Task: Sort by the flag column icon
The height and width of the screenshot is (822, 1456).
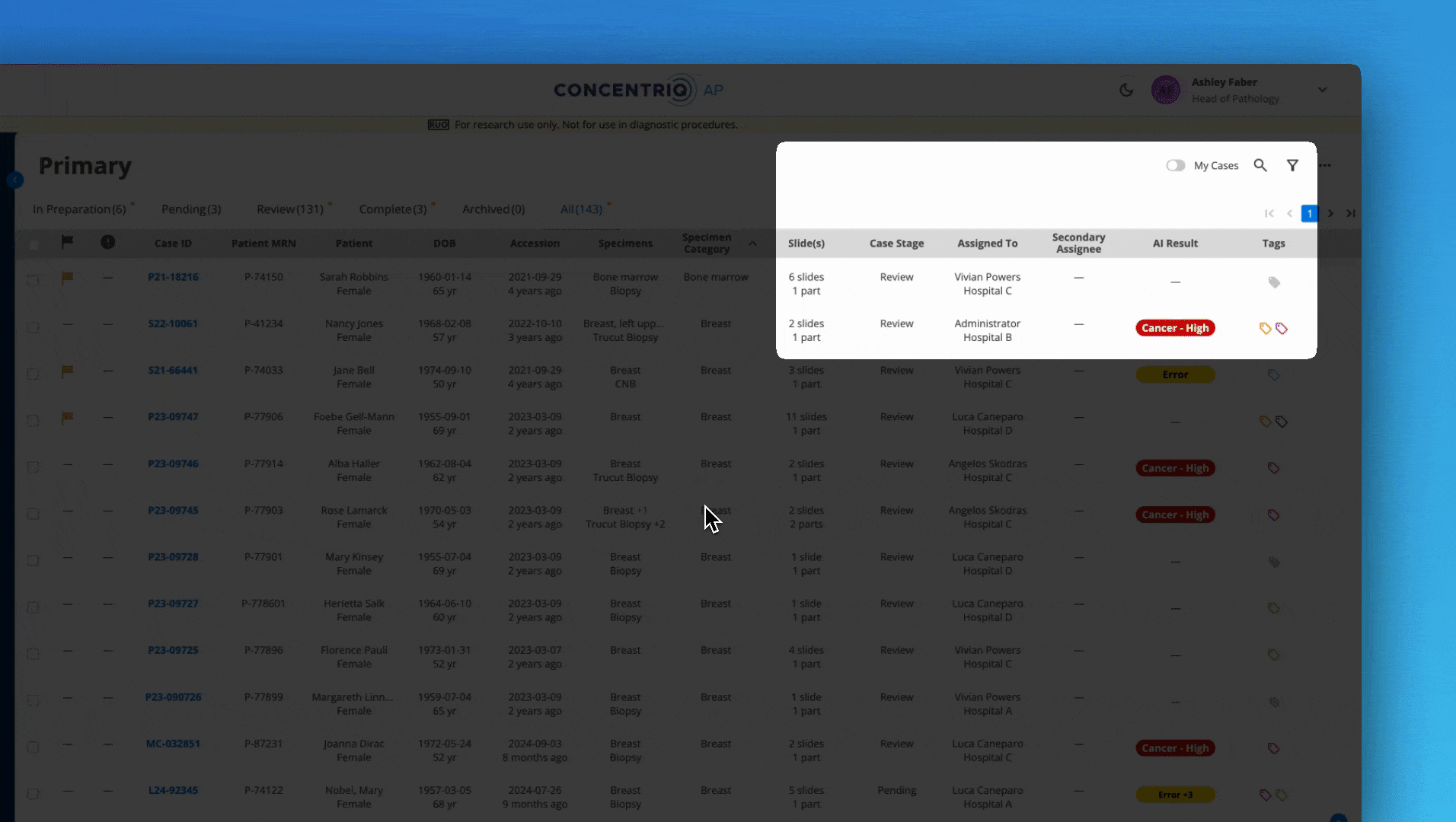Action: tap(67, 242)
